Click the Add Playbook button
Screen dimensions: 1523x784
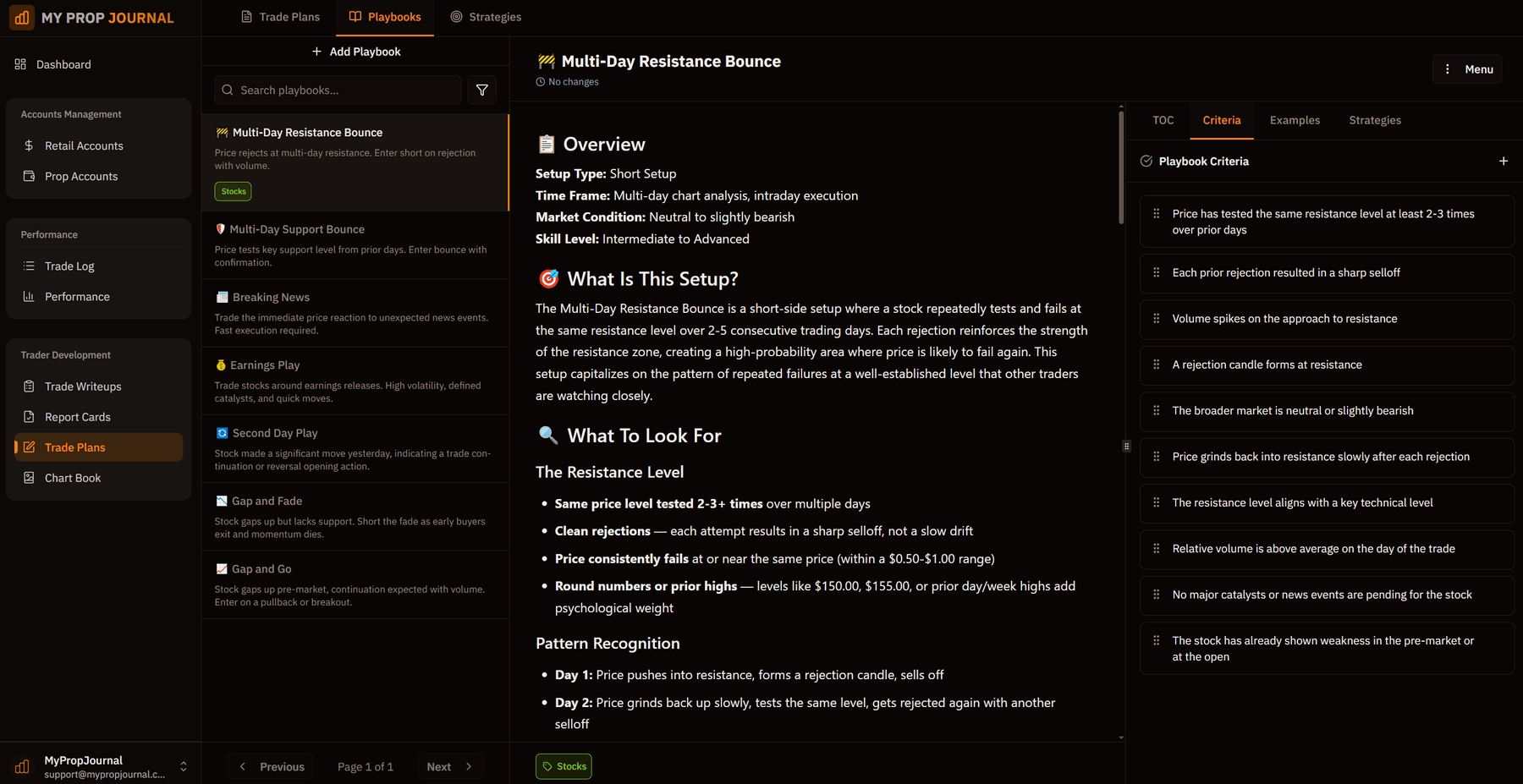(x=356, y=51)
